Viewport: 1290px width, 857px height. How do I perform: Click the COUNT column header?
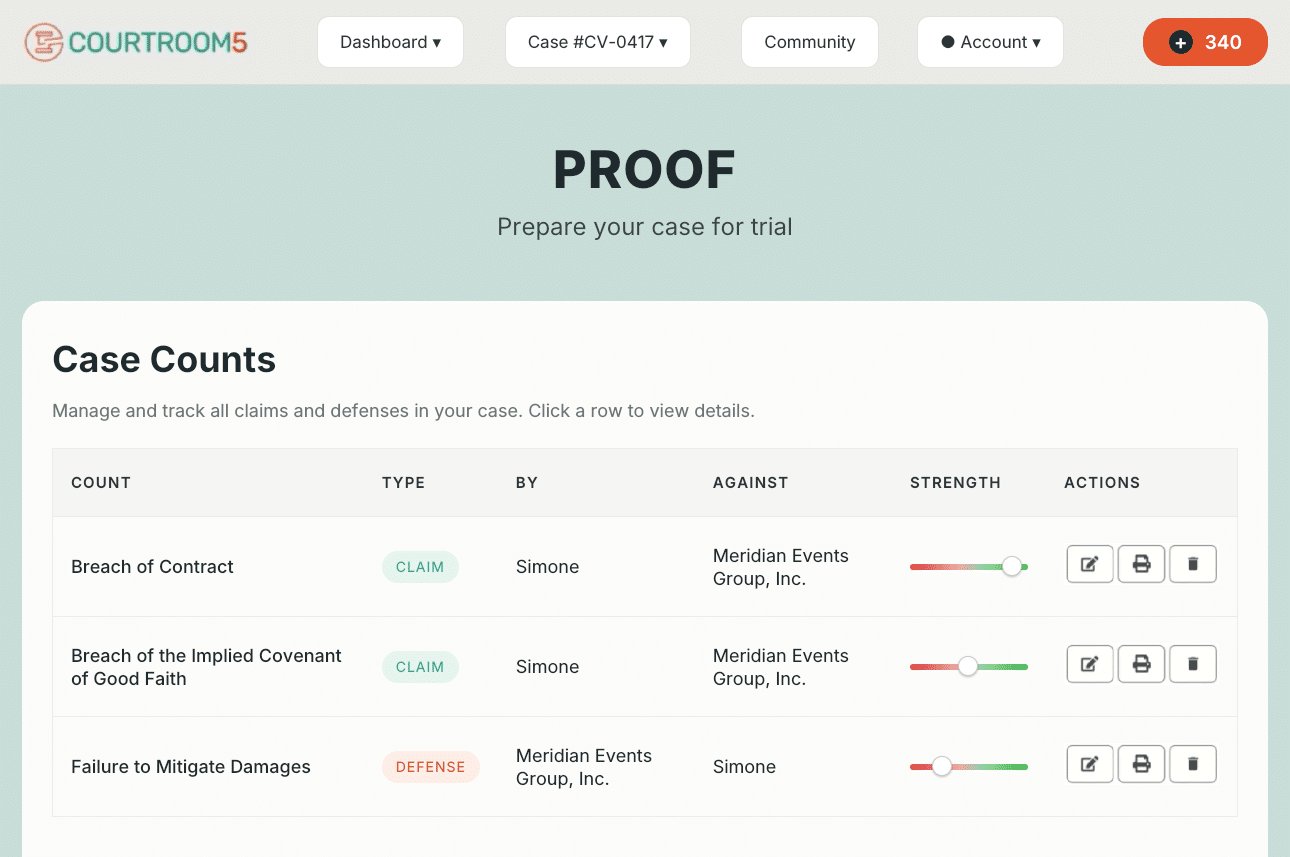101,482
